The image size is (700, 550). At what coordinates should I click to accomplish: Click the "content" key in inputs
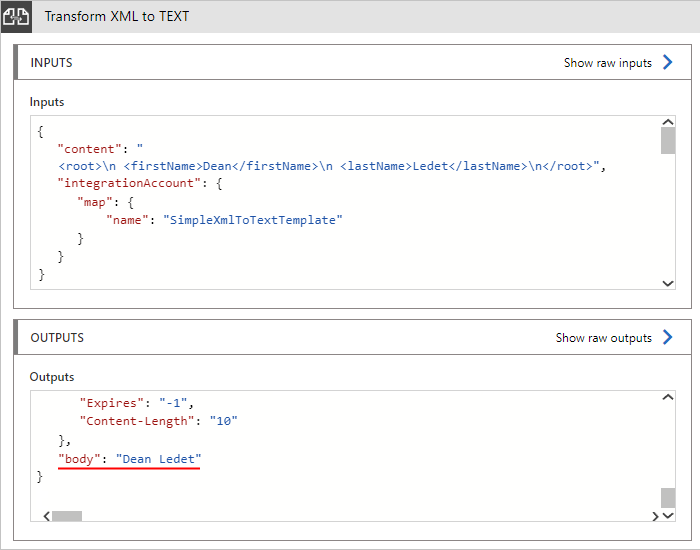[89, 149]
